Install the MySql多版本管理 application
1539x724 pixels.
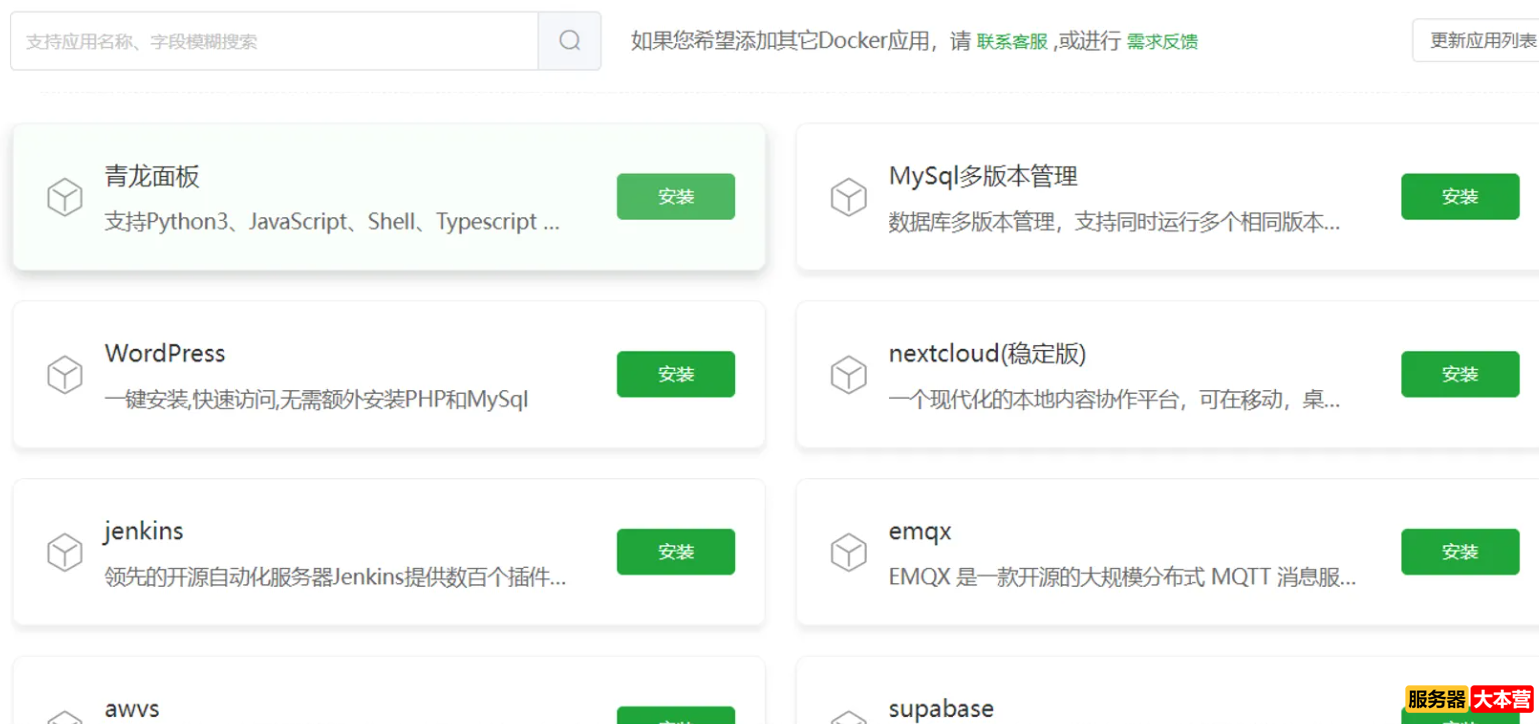click(x=1460, y=197)
